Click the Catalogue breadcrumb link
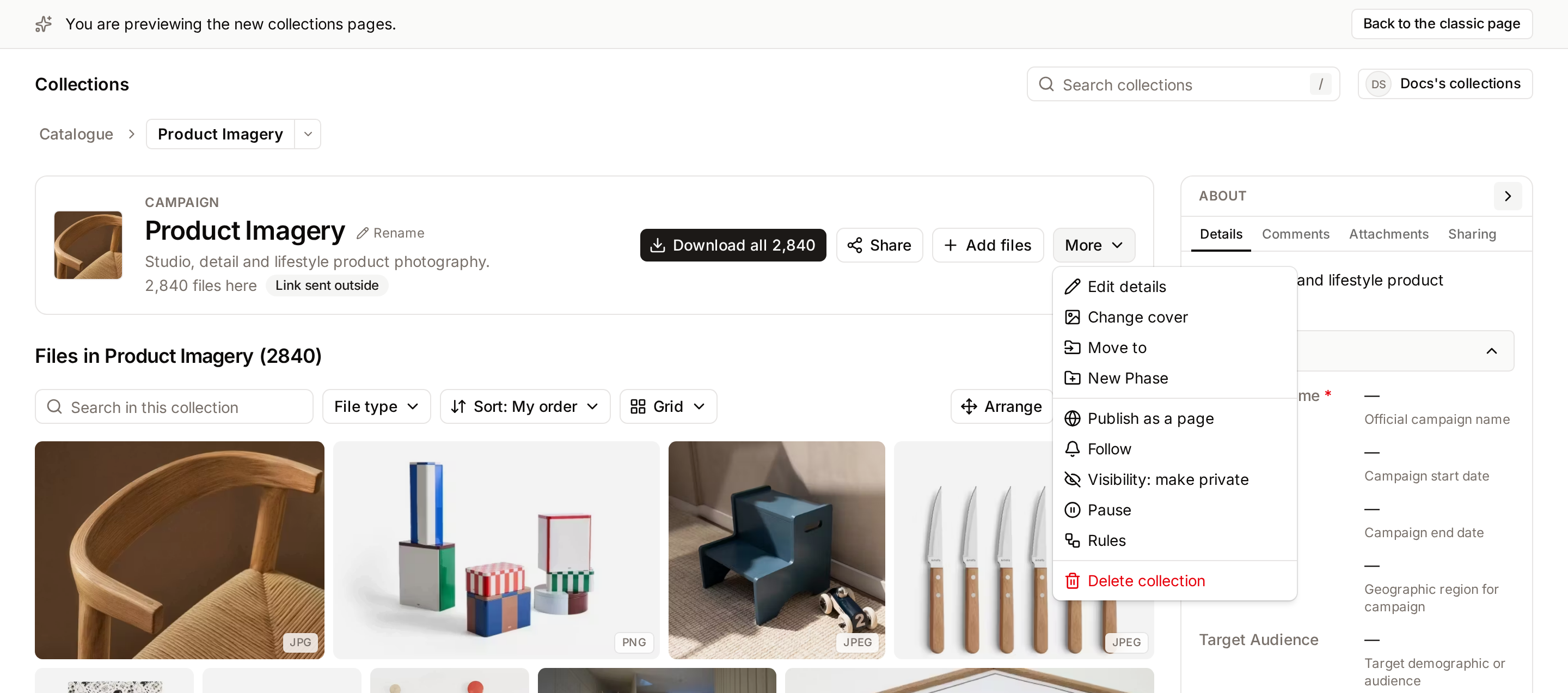This screenshot has height=693, width=1568. point(76,134)
